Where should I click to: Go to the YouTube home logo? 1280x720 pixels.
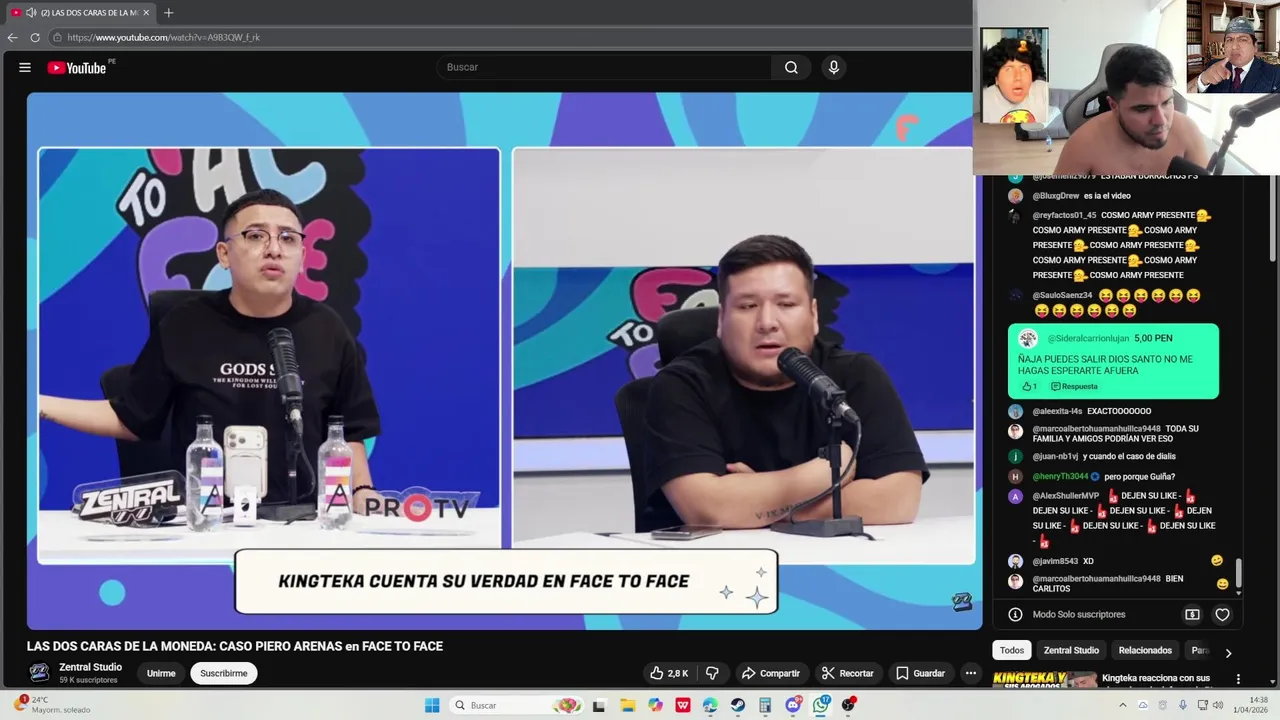77,68
